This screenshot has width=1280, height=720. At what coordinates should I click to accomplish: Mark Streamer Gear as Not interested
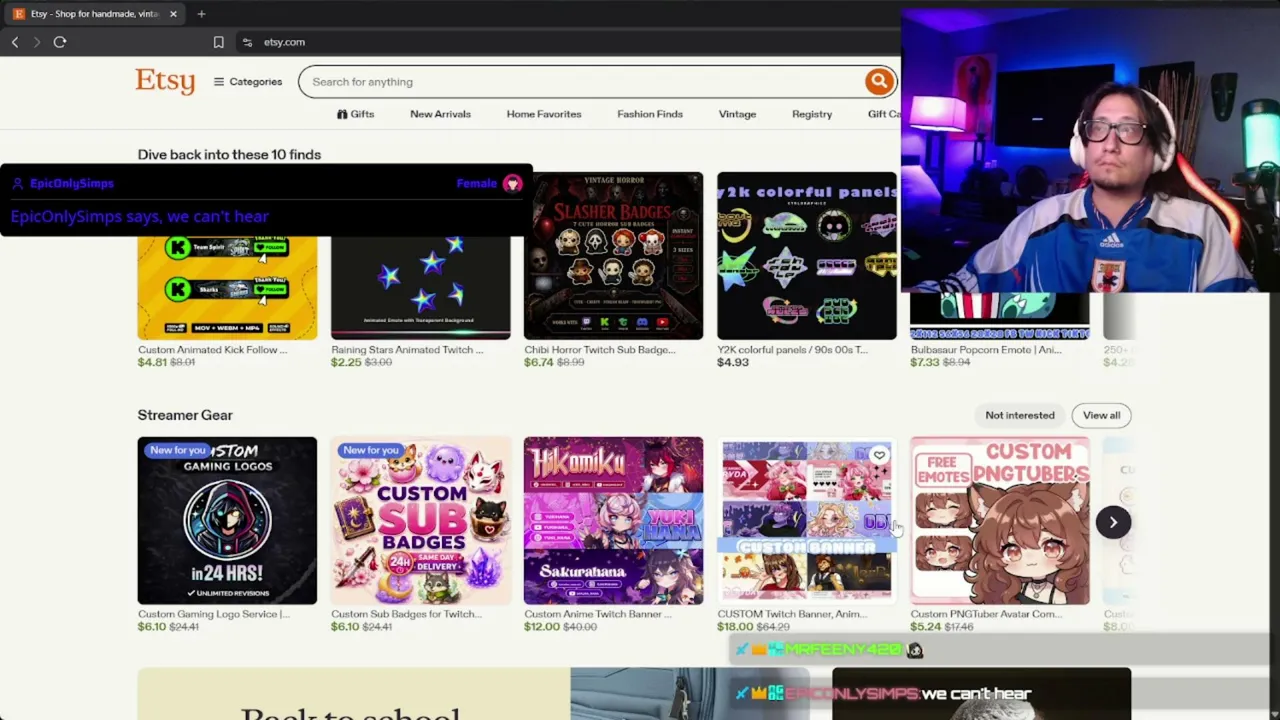point(1020,415)
